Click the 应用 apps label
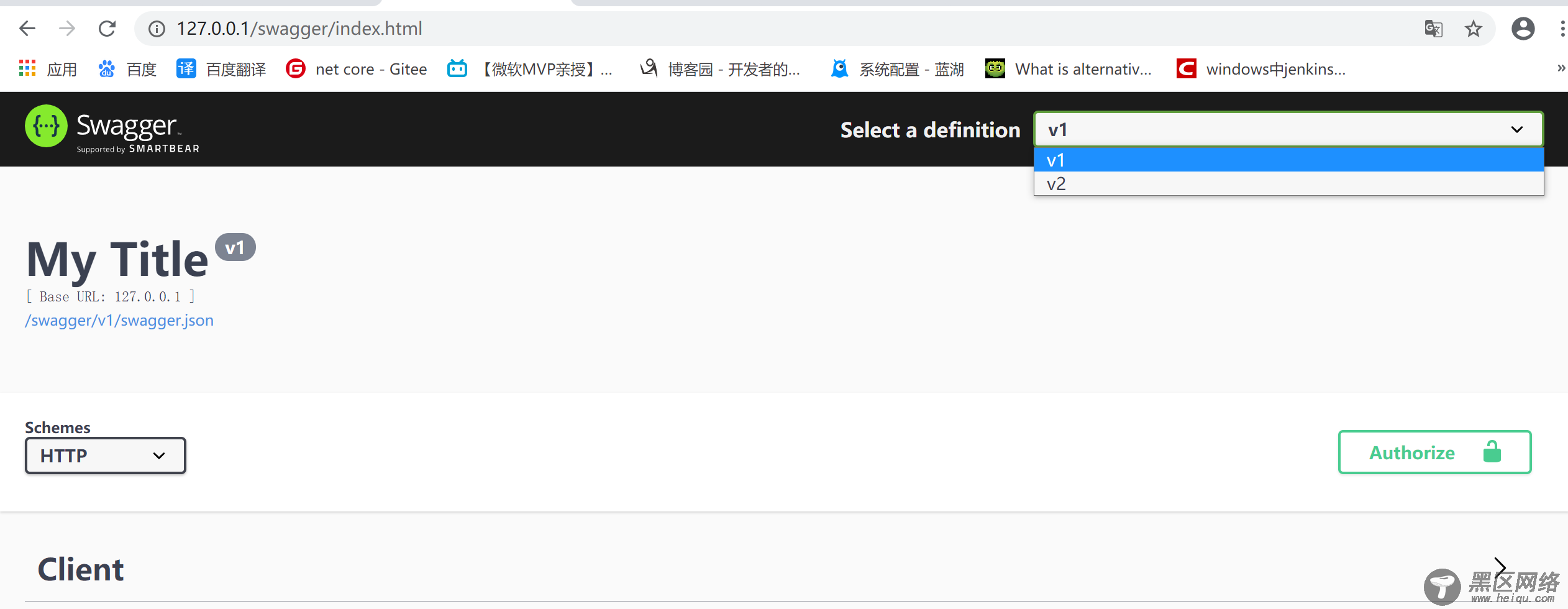The image size is (1568, 609). point(62,69)
